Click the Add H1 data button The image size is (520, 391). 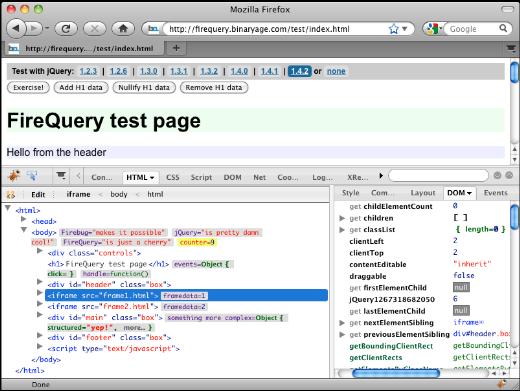click(81, 88)
